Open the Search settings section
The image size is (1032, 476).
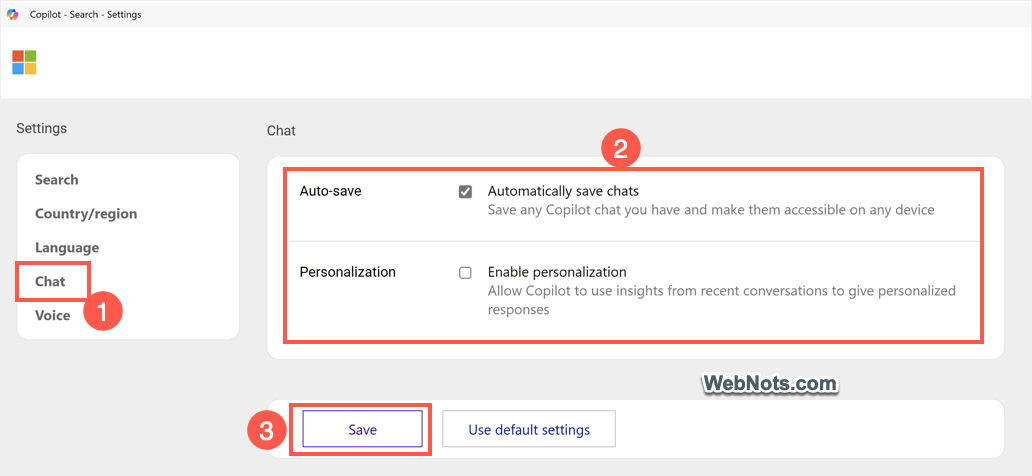[57, 180]
